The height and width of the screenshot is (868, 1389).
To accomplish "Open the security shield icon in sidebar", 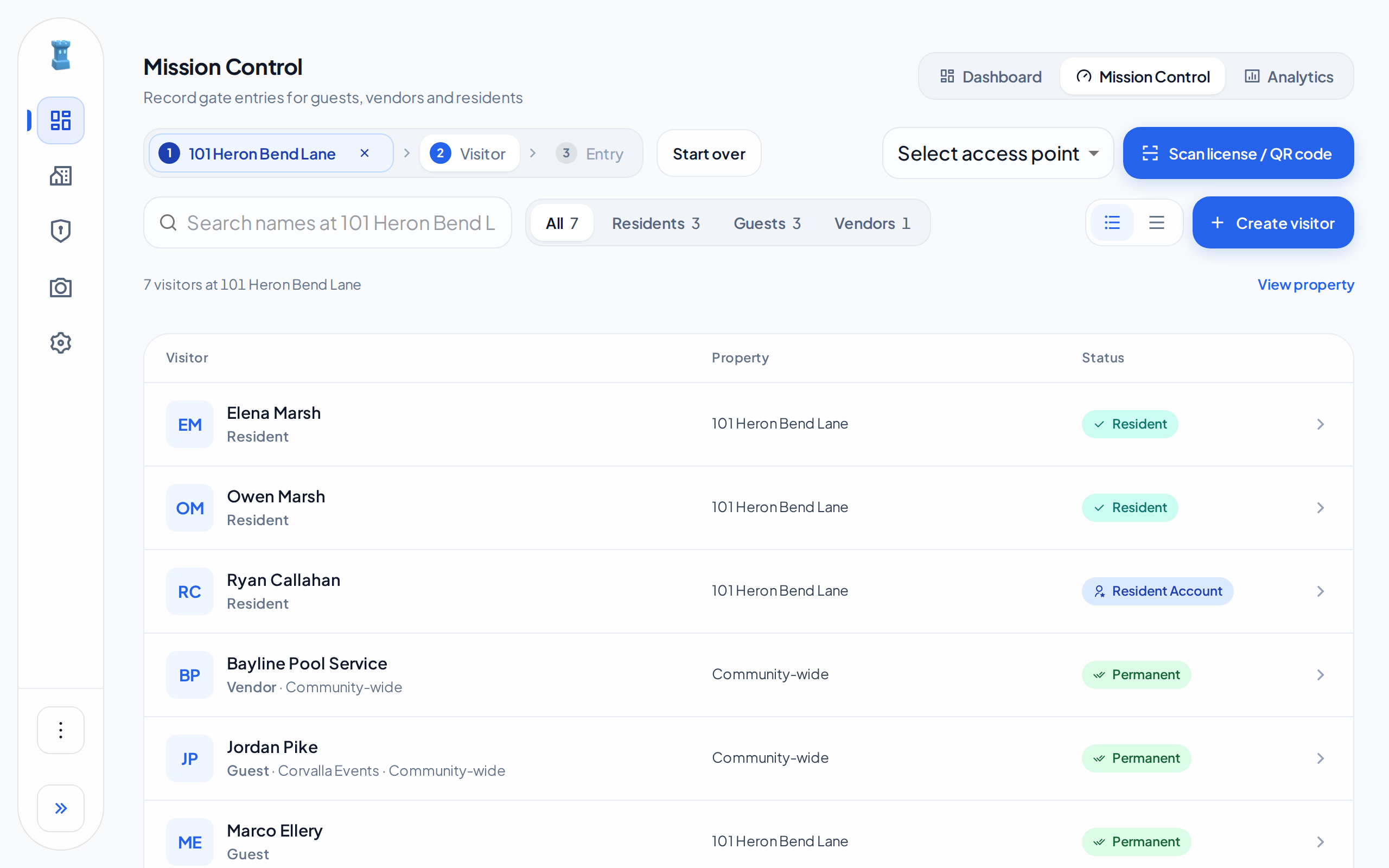I will [x=60, y=231].
